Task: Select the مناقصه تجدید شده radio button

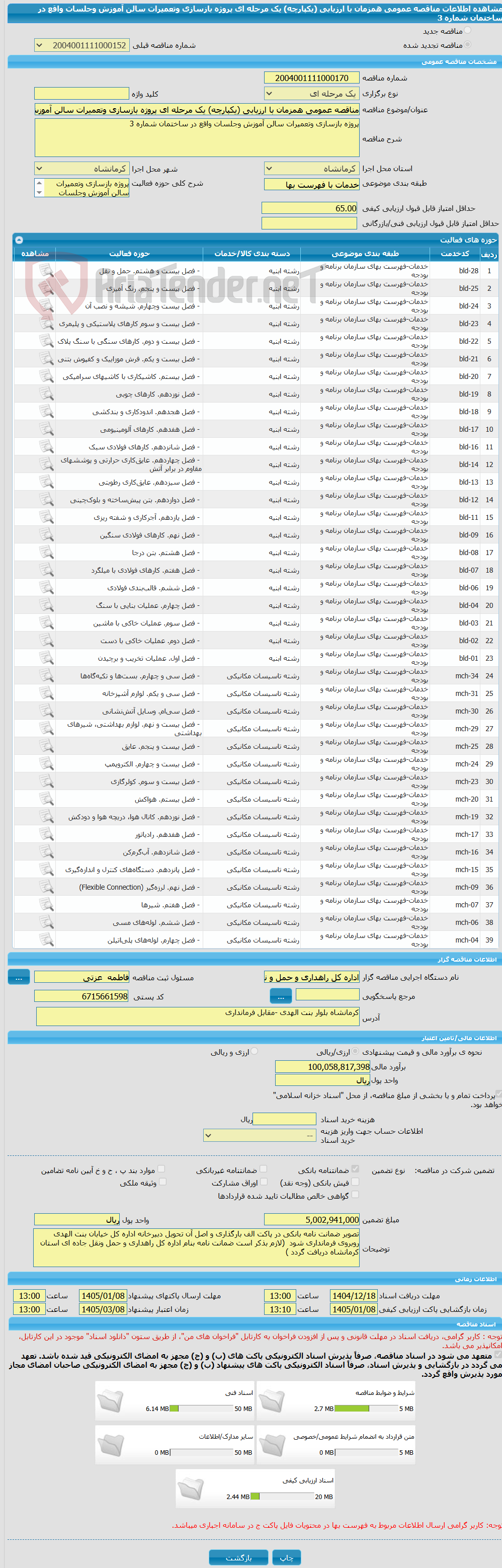Action: 467,45
